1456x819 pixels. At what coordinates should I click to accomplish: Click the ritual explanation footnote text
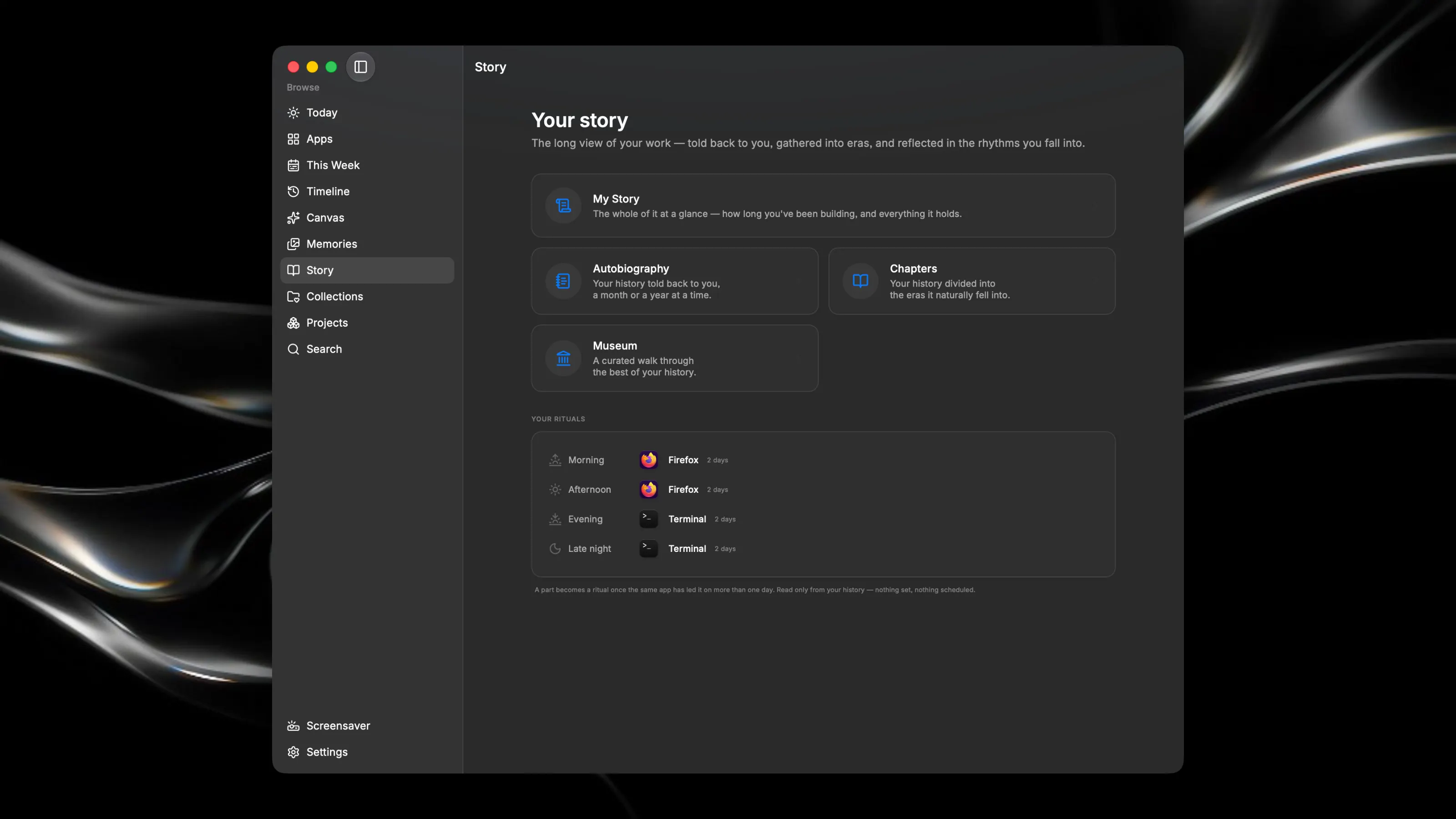pyautogui.click(x=754, y=590)
